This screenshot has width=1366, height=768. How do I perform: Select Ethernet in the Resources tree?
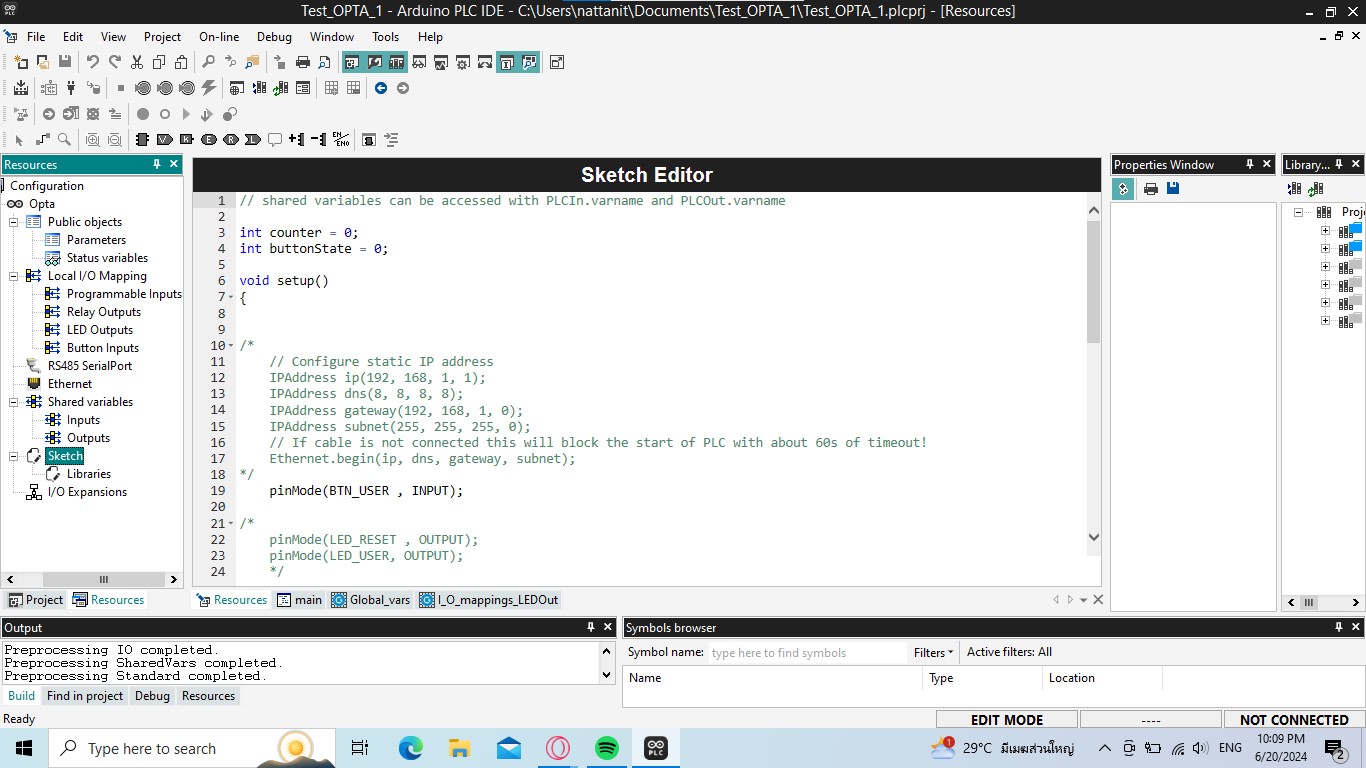70,384
